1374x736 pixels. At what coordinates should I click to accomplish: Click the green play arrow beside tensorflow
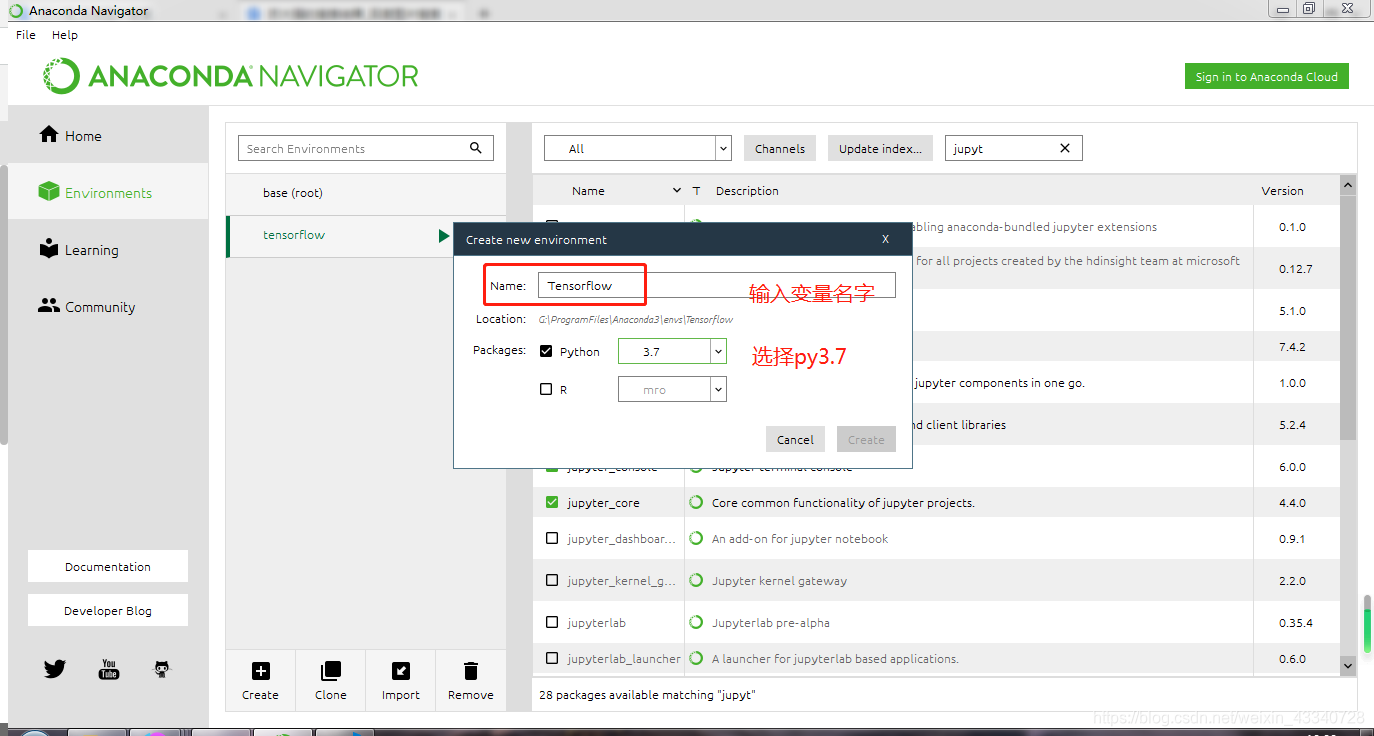pyautogui.click(x=443, y=236)
